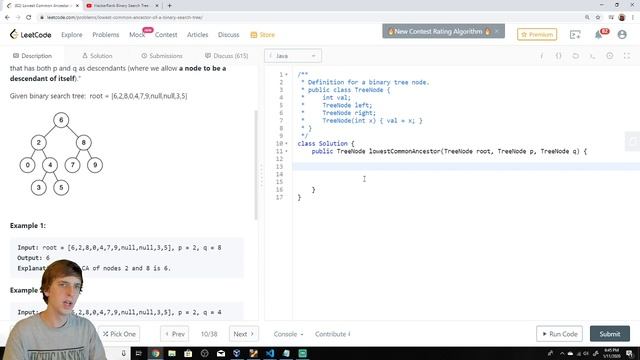Open the playground terminal icon in header

pyautogui.click(x=575, y=35)
